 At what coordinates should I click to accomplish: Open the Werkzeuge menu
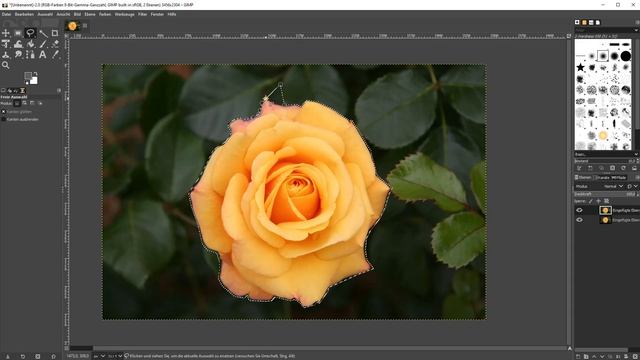click(124, 14)
